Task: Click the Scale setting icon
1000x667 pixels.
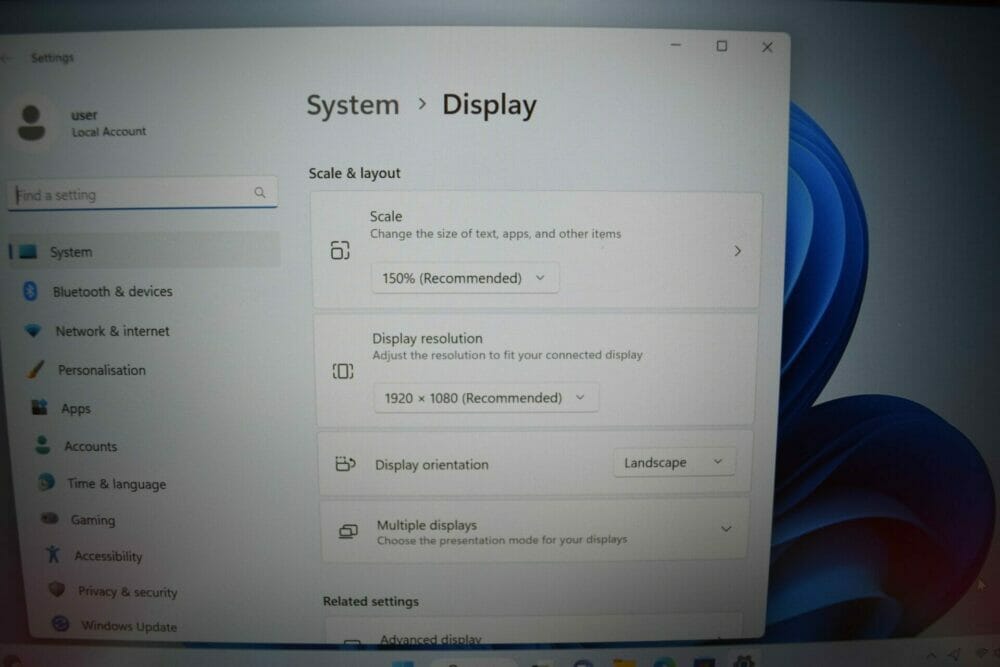Action: click(340, 250)
